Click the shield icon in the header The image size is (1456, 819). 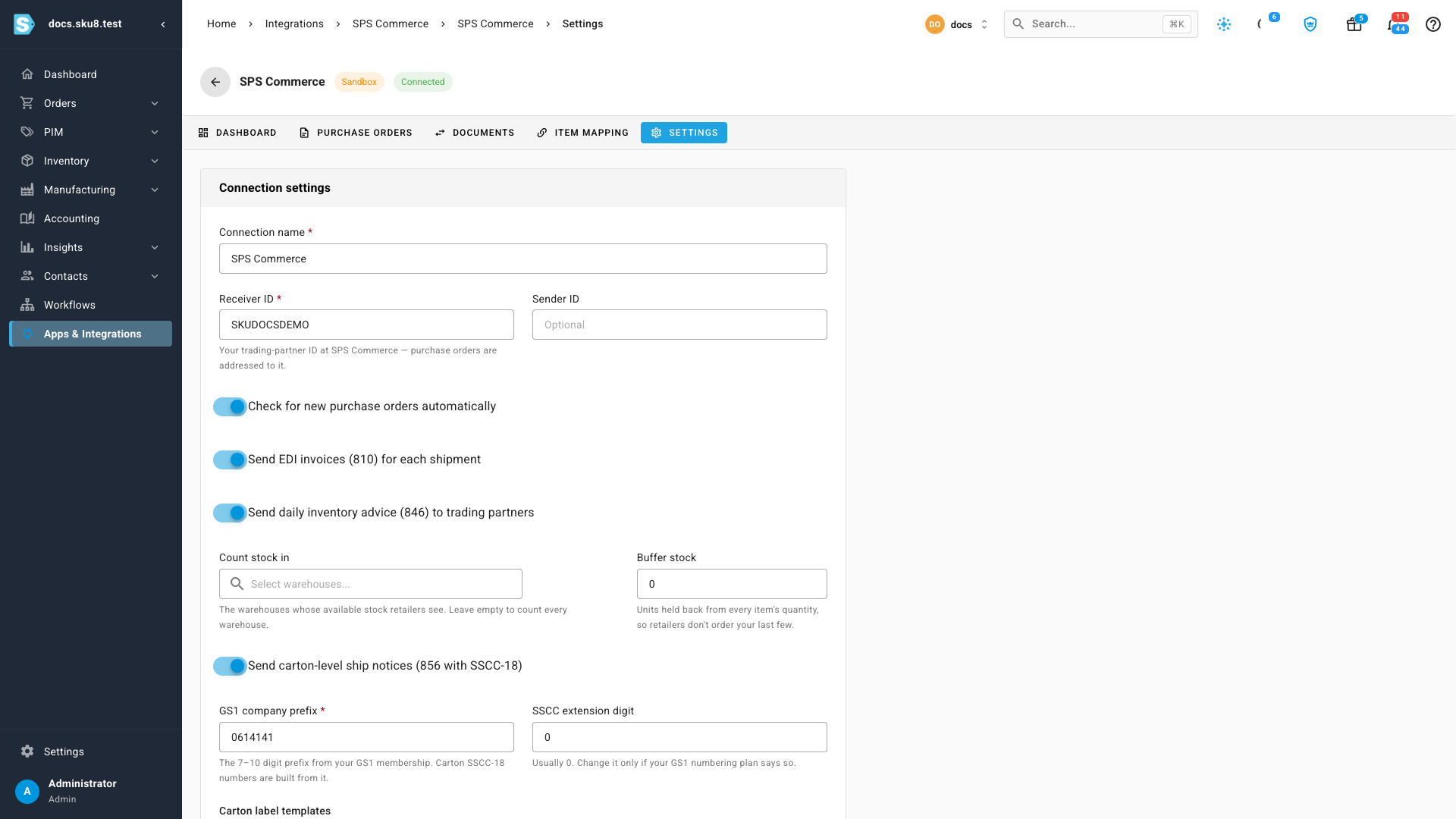point(1310,24)
